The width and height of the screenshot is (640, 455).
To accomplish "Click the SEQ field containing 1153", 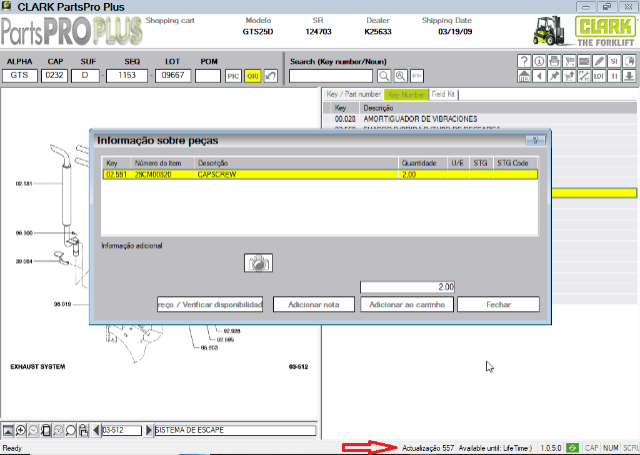I will coord(127,75).
